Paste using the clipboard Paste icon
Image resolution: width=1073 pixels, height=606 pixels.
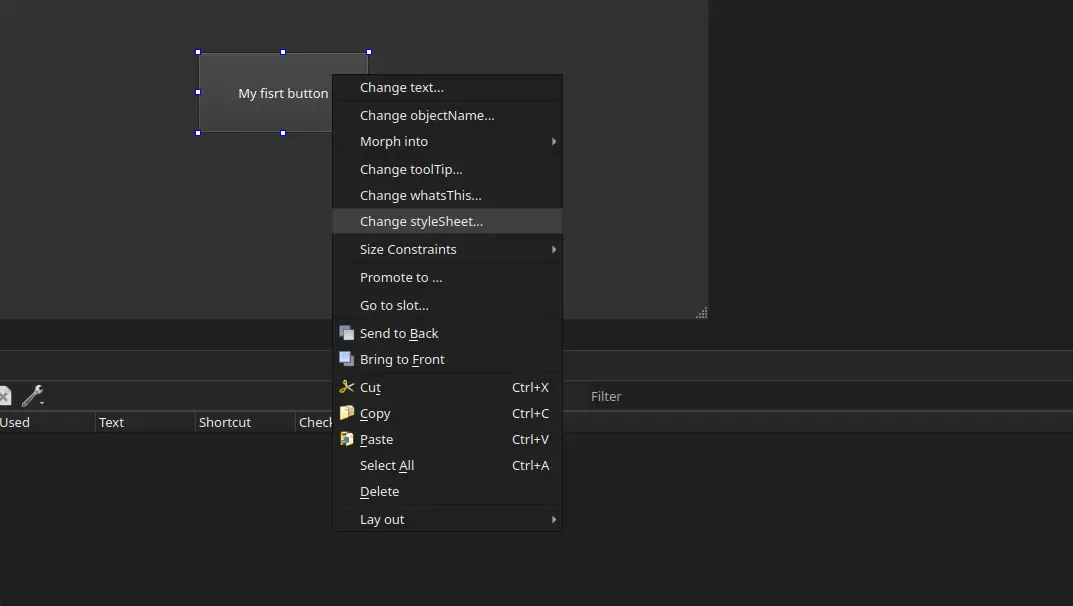coord(347,439)
